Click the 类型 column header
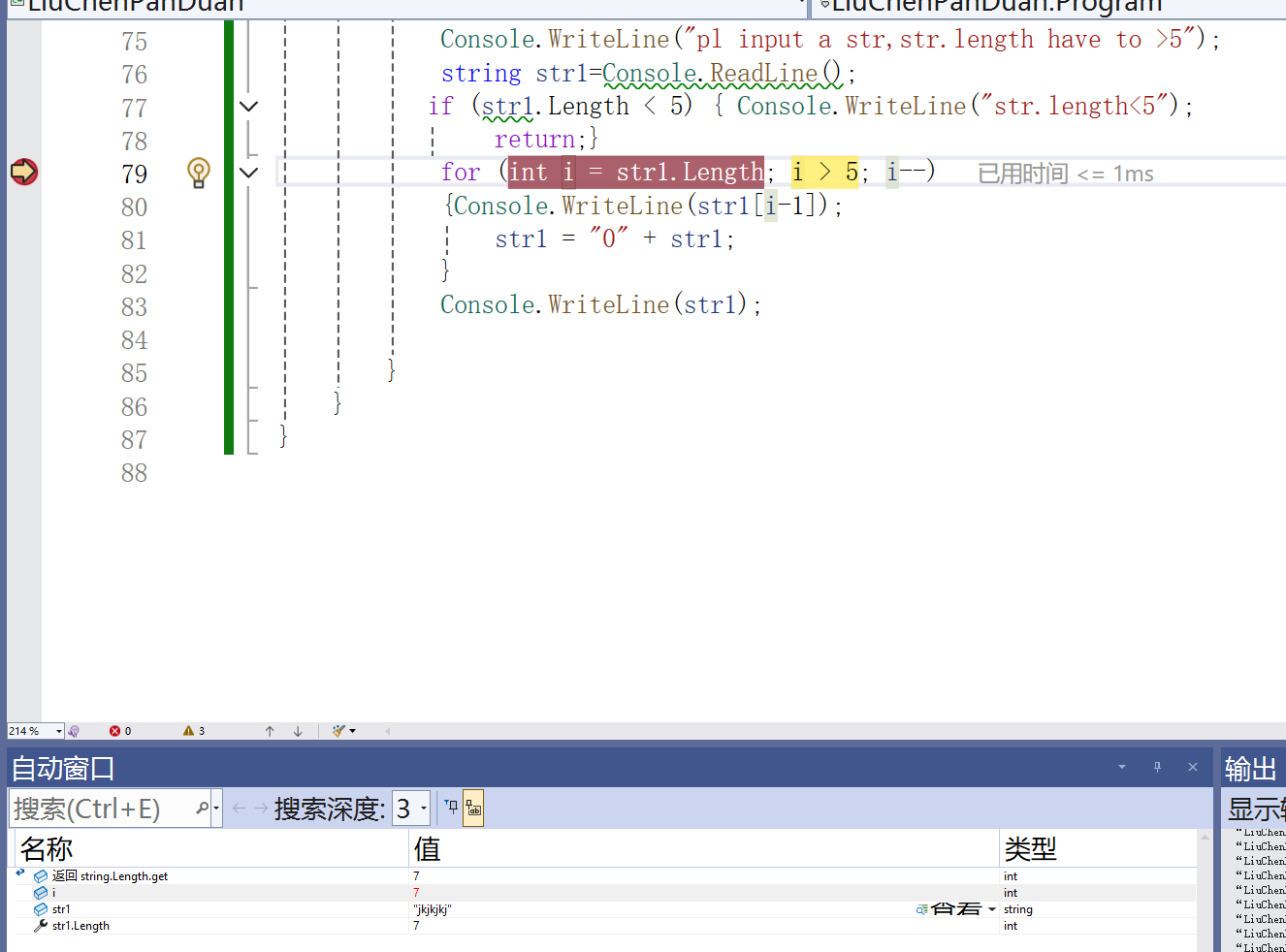 1098,849
